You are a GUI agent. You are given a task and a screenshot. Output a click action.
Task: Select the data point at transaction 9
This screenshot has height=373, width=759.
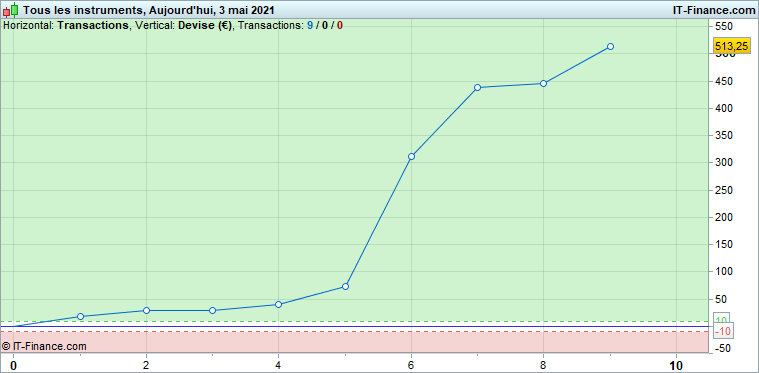(x=610, y=46)
